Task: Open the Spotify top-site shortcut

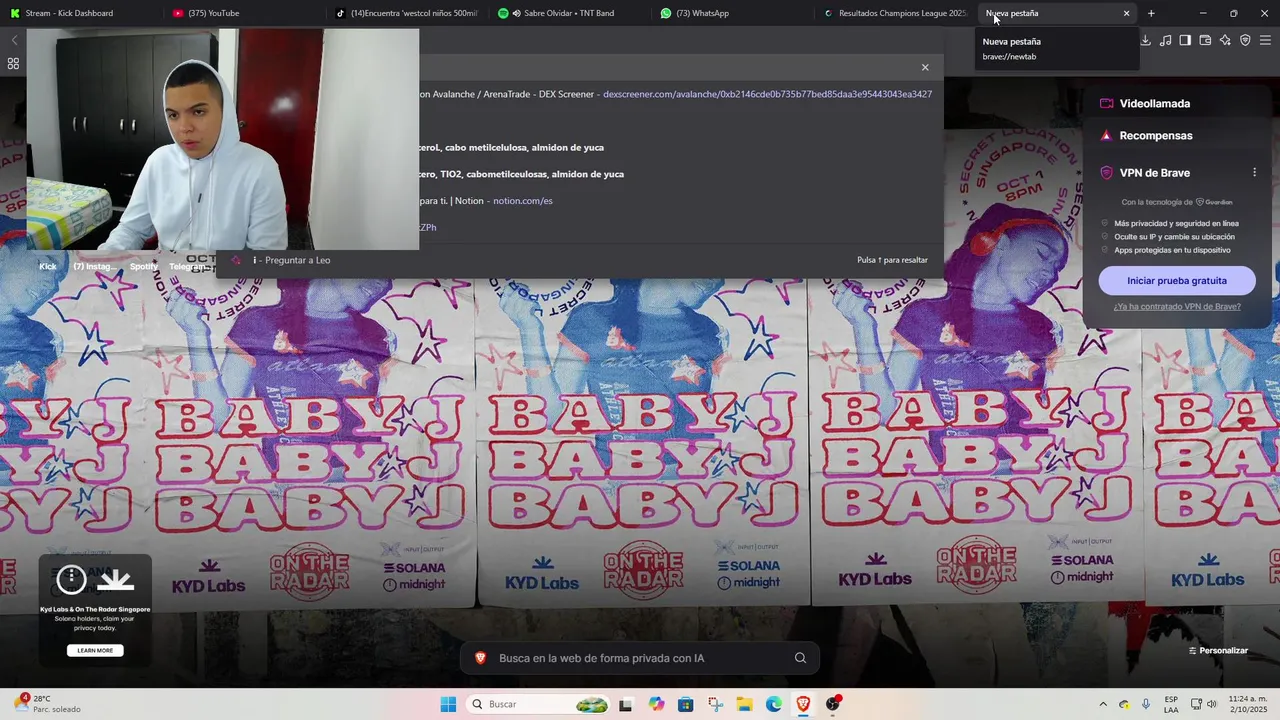Action: (143, 266)
